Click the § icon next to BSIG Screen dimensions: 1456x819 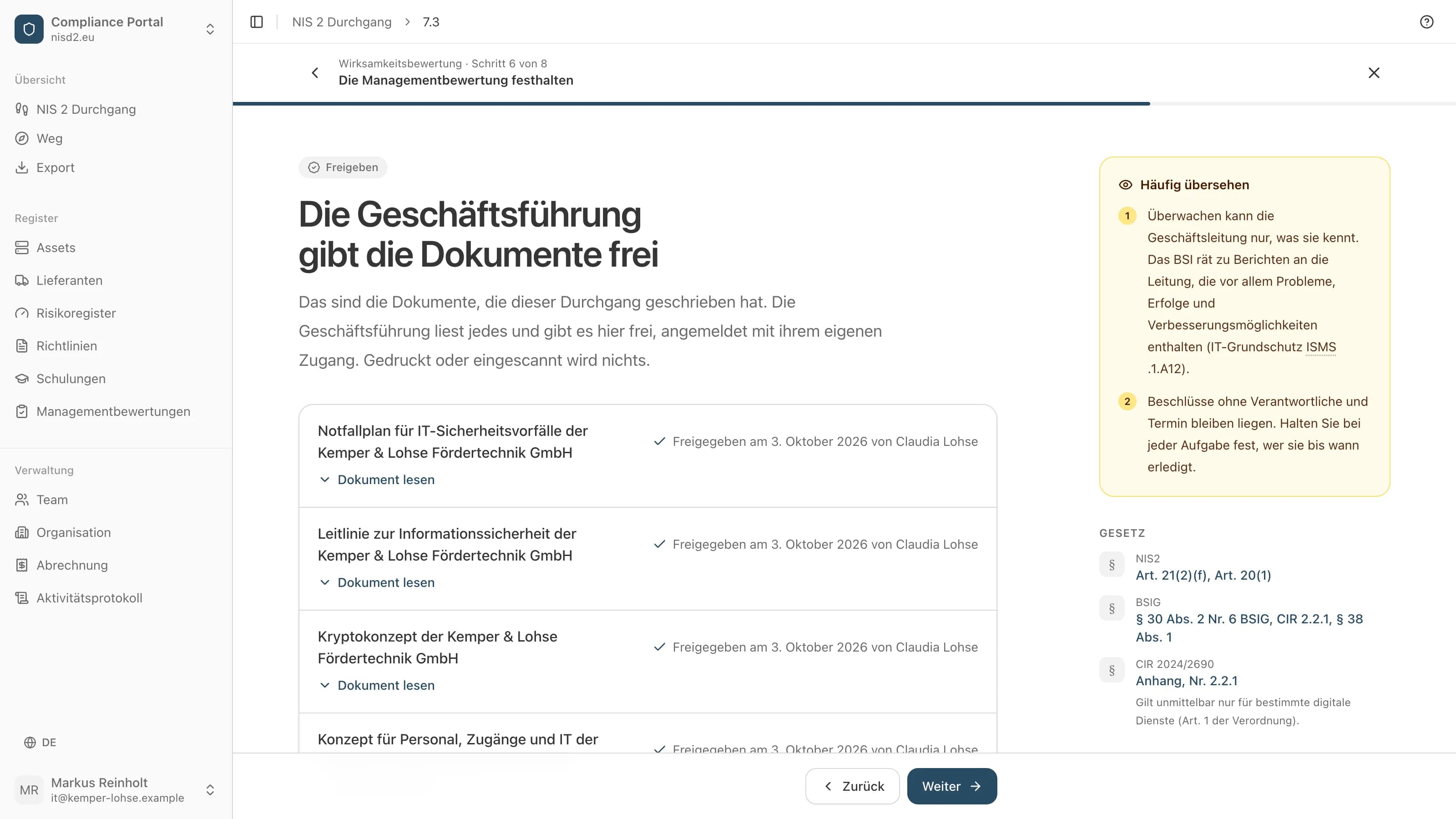pyautogui.click(x=1112, y=609)
